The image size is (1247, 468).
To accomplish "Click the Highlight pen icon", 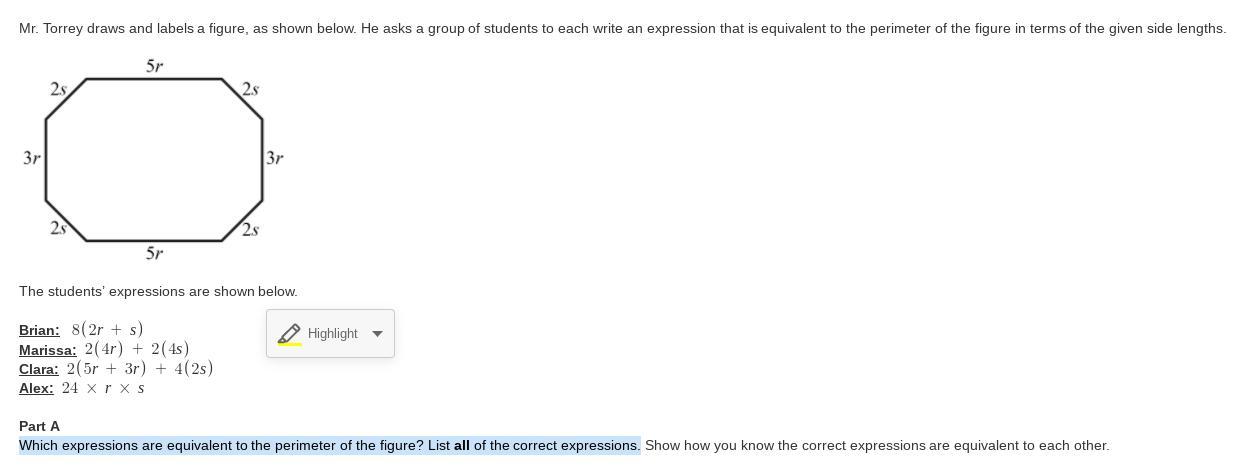I will [289, 334].
